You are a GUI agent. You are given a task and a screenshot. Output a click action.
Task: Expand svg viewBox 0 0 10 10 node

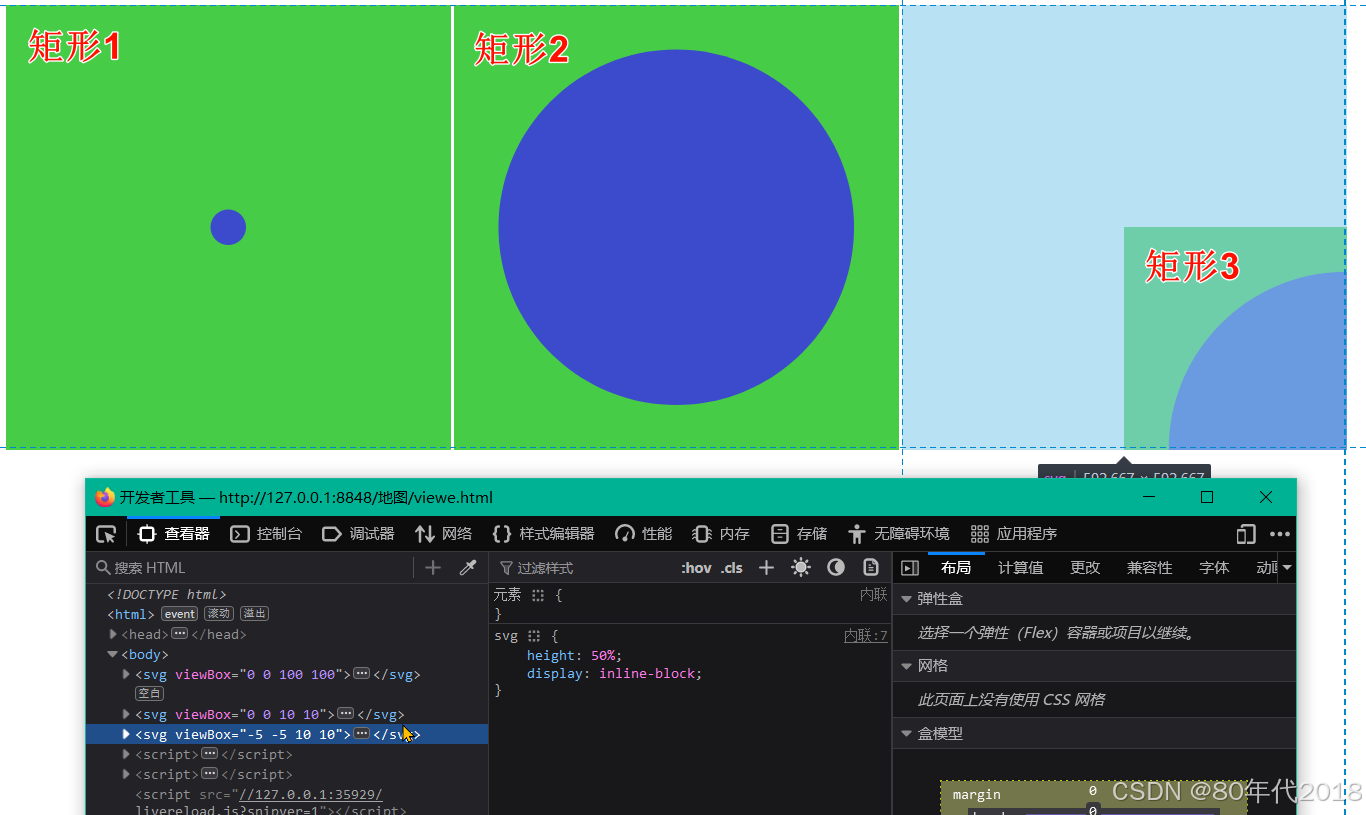(x=126, y=714)
